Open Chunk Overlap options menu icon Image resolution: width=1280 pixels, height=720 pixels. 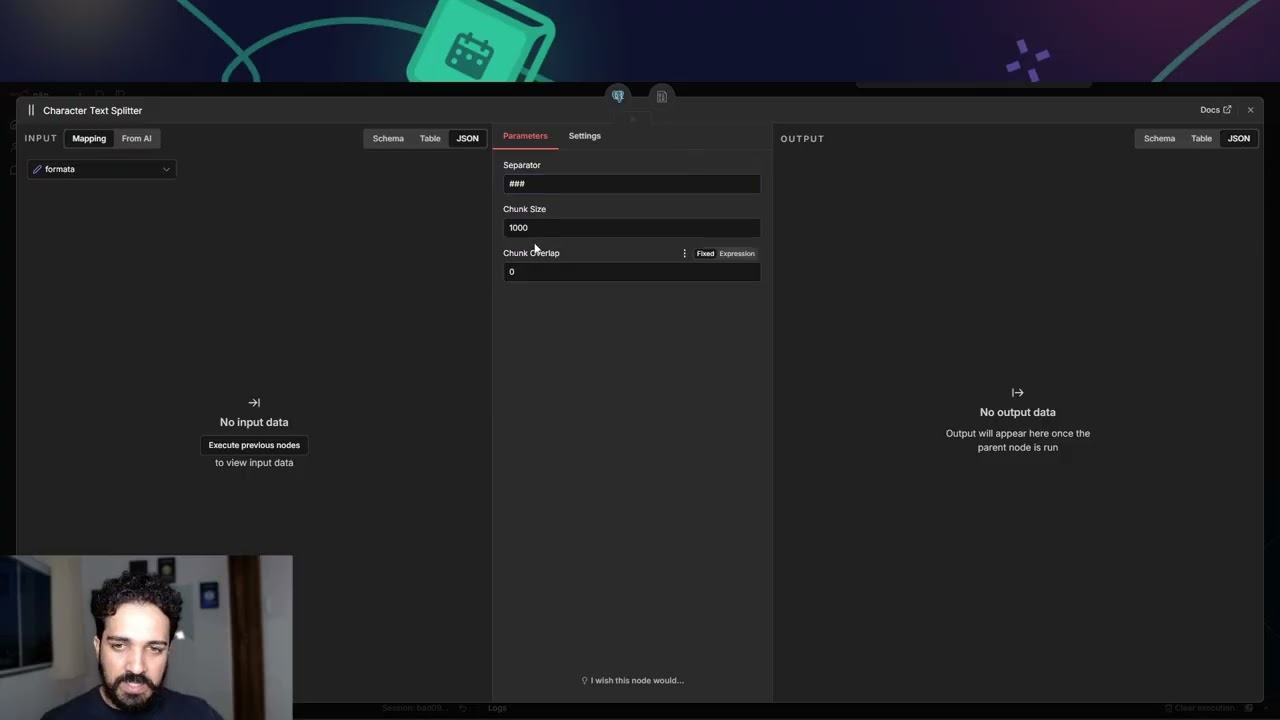coord(685,254)
